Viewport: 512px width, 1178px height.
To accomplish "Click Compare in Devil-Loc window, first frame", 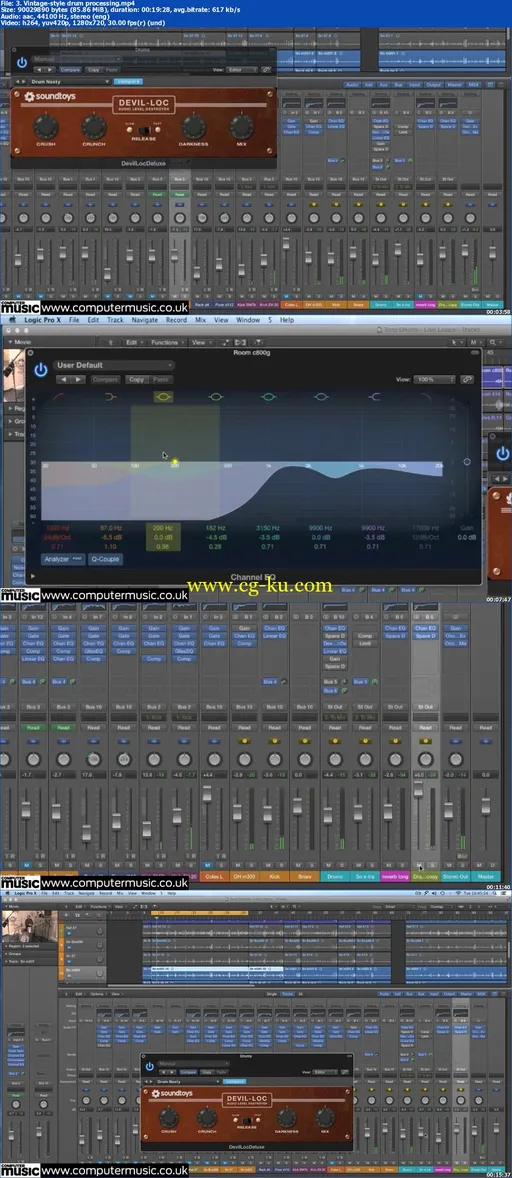I will click(70, 69).
